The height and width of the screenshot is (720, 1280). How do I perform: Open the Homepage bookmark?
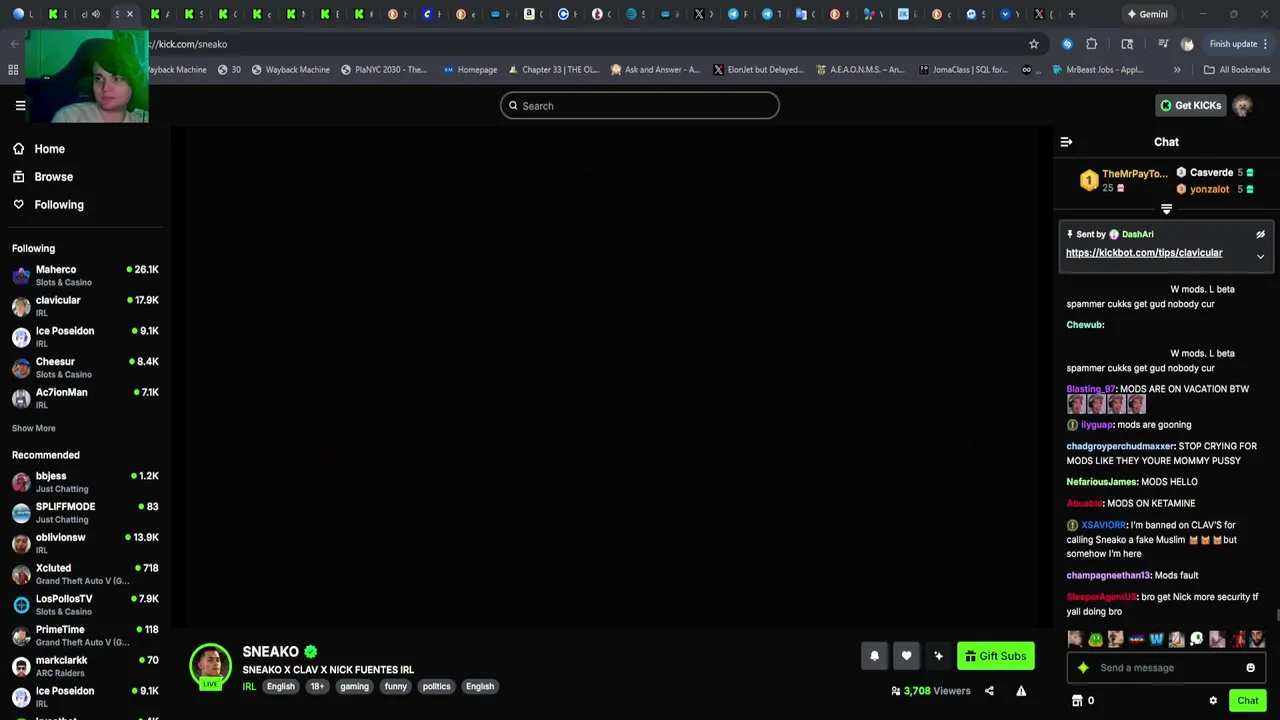click(470, 70)
